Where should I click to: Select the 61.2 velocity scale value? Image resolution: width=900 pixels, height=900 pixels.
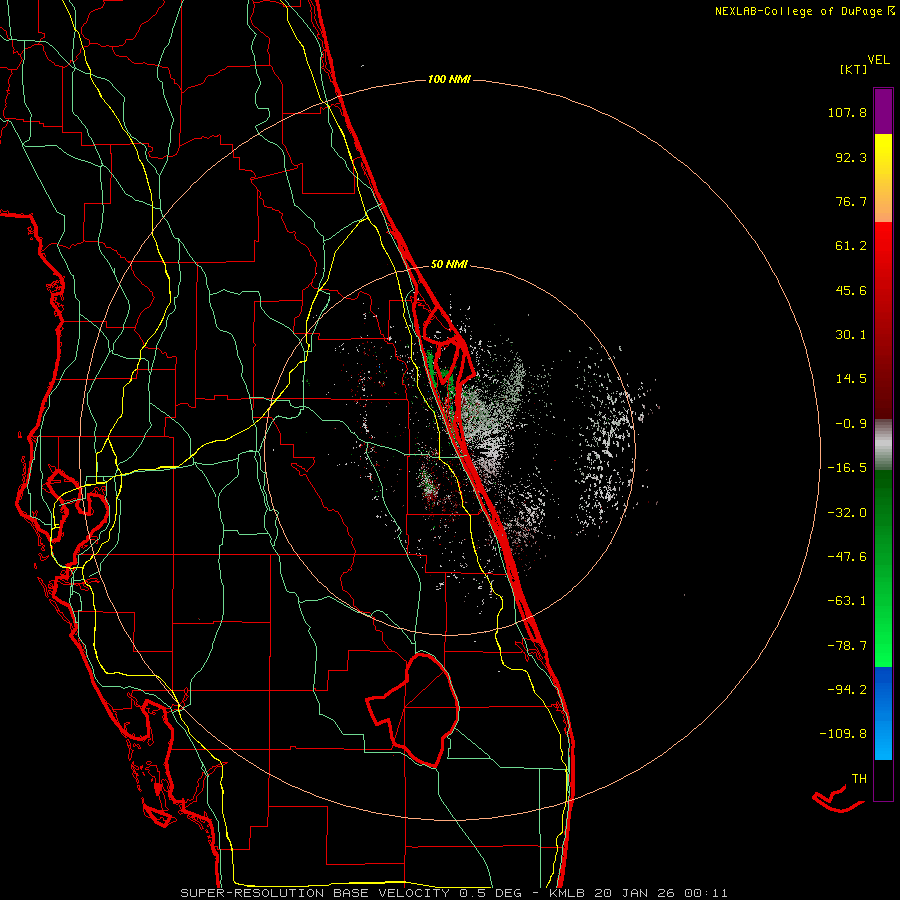(x=851, y=246)
